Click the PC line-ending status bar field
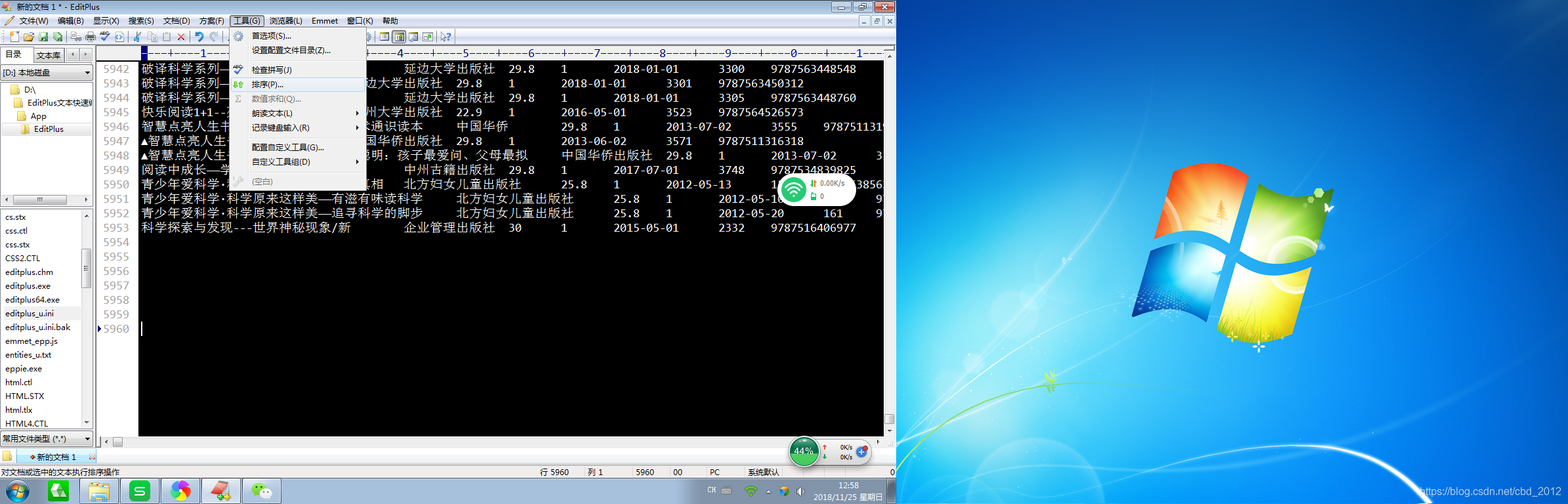Viewport: 1568px width, 504px height. (x=715, y=472)
